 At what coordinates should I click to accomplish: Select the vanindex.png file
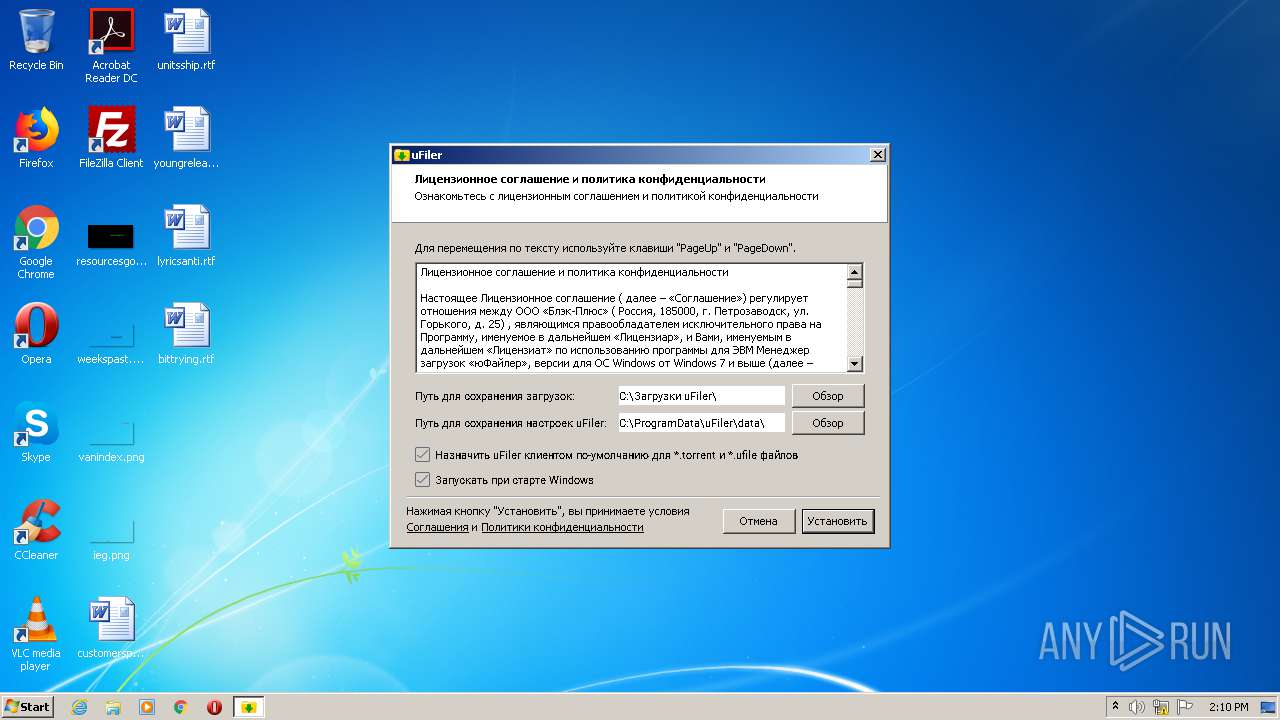coord(111,438)
